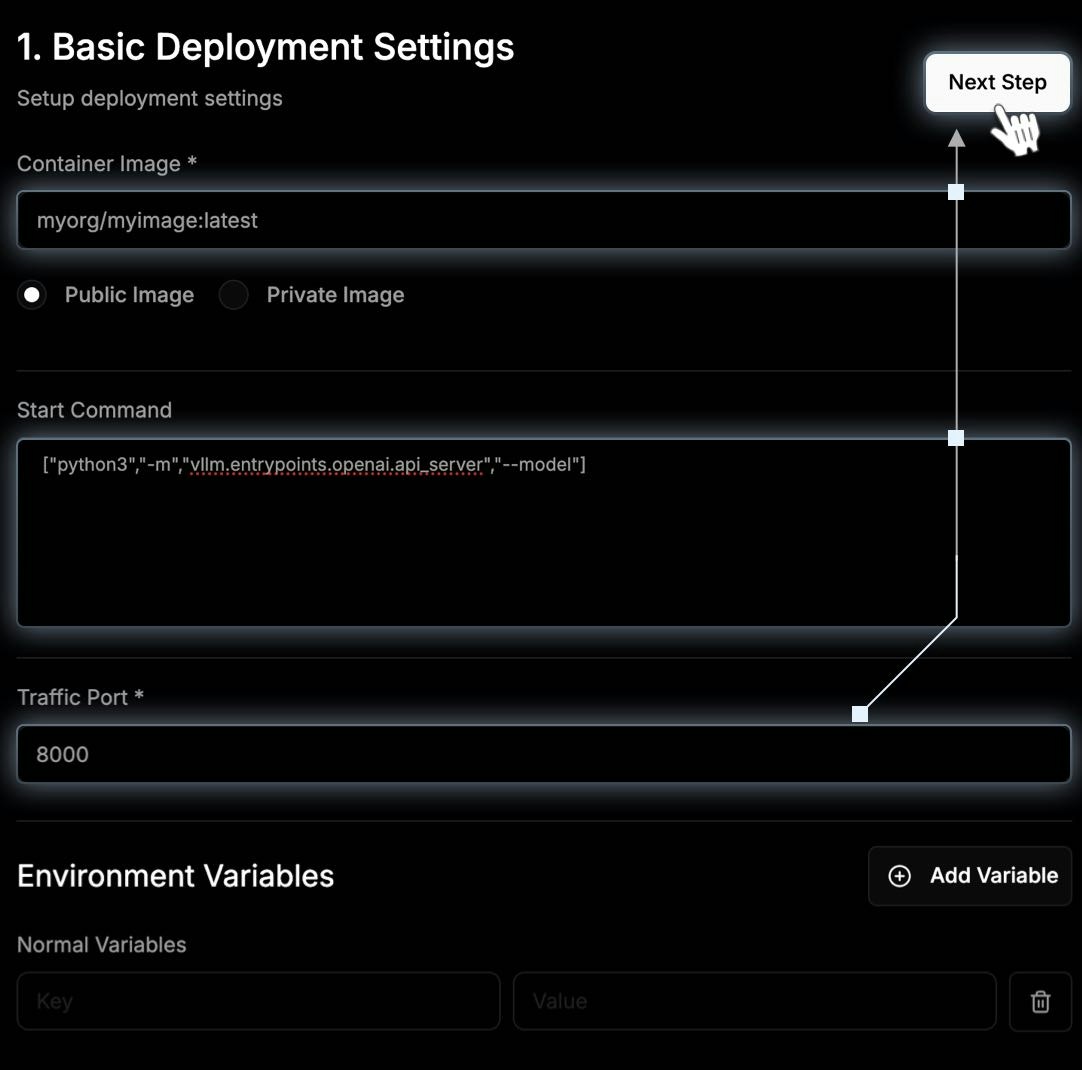Click the square marker above the Traffic Port field
1082x1070 pixels.
click(860, 714)
